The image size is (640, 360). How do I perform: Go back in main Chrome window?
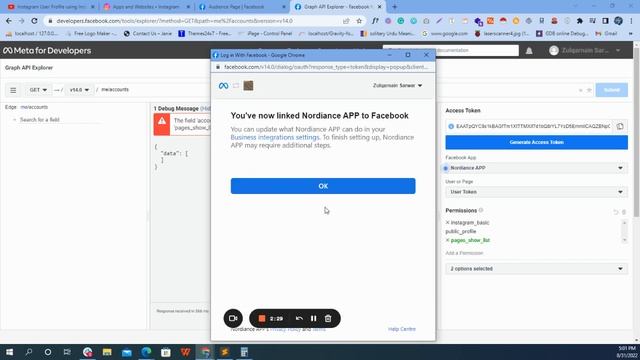tap(9, 21)
